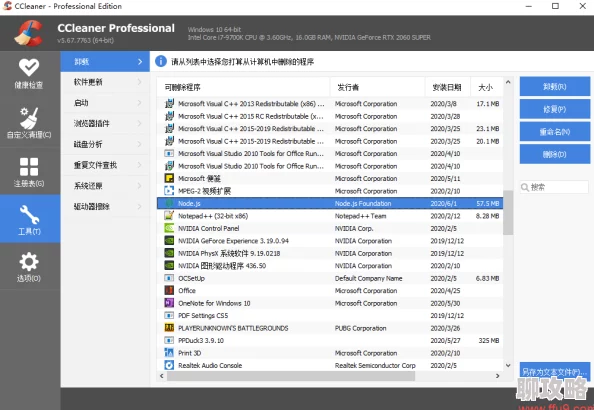The width and height of the screenshot is (594, 410).
Task: Open the System Restore (系统还原) tab
Action: coord(105,186)
